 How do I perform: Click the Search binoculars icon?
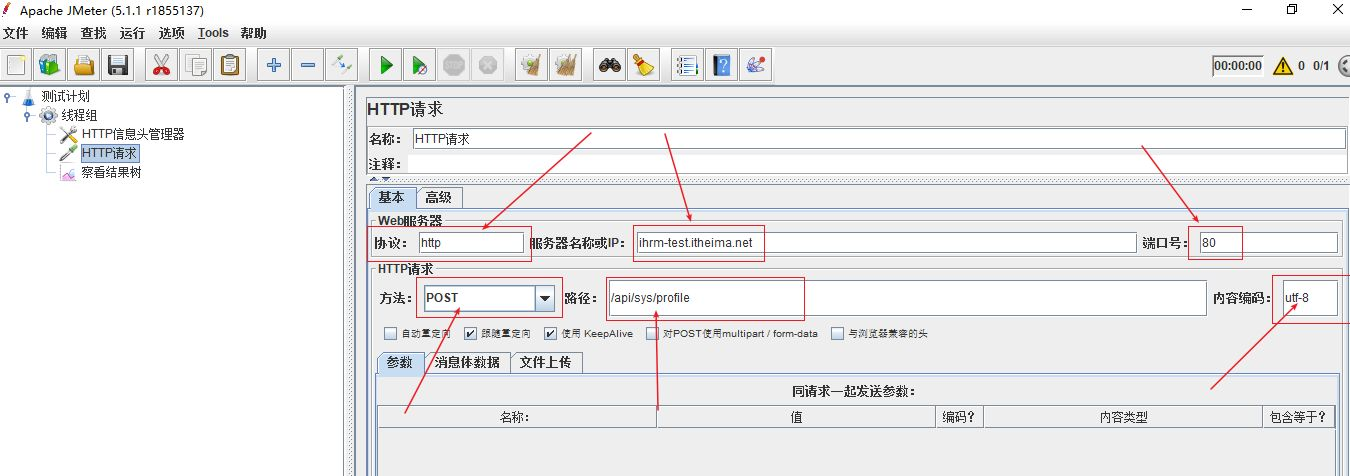click(x=610, y=66)
